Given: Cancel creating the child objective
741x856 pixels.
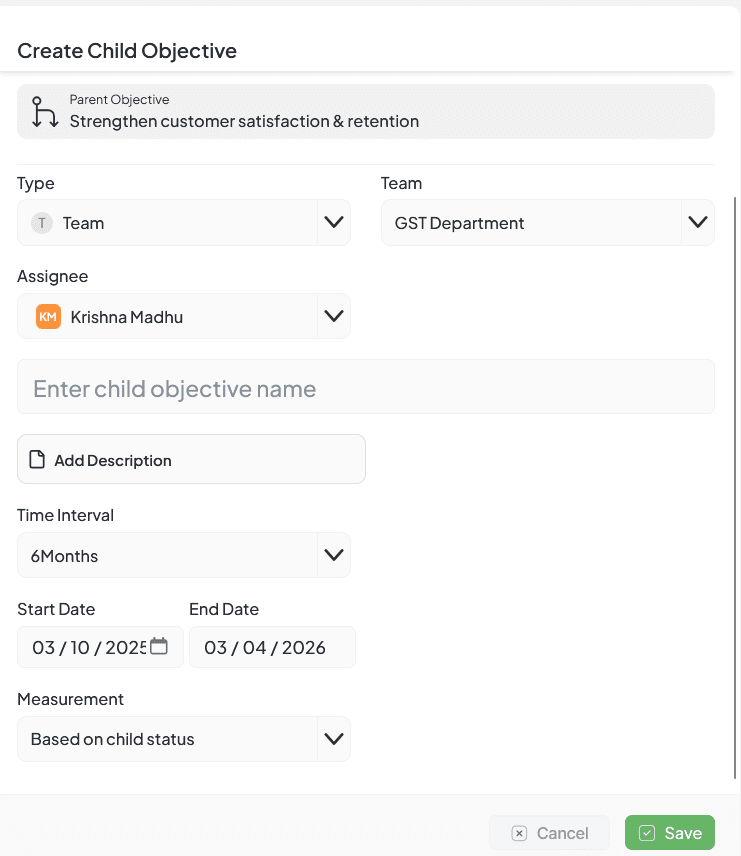Looking at the screenshot, I should pos(550,833).
